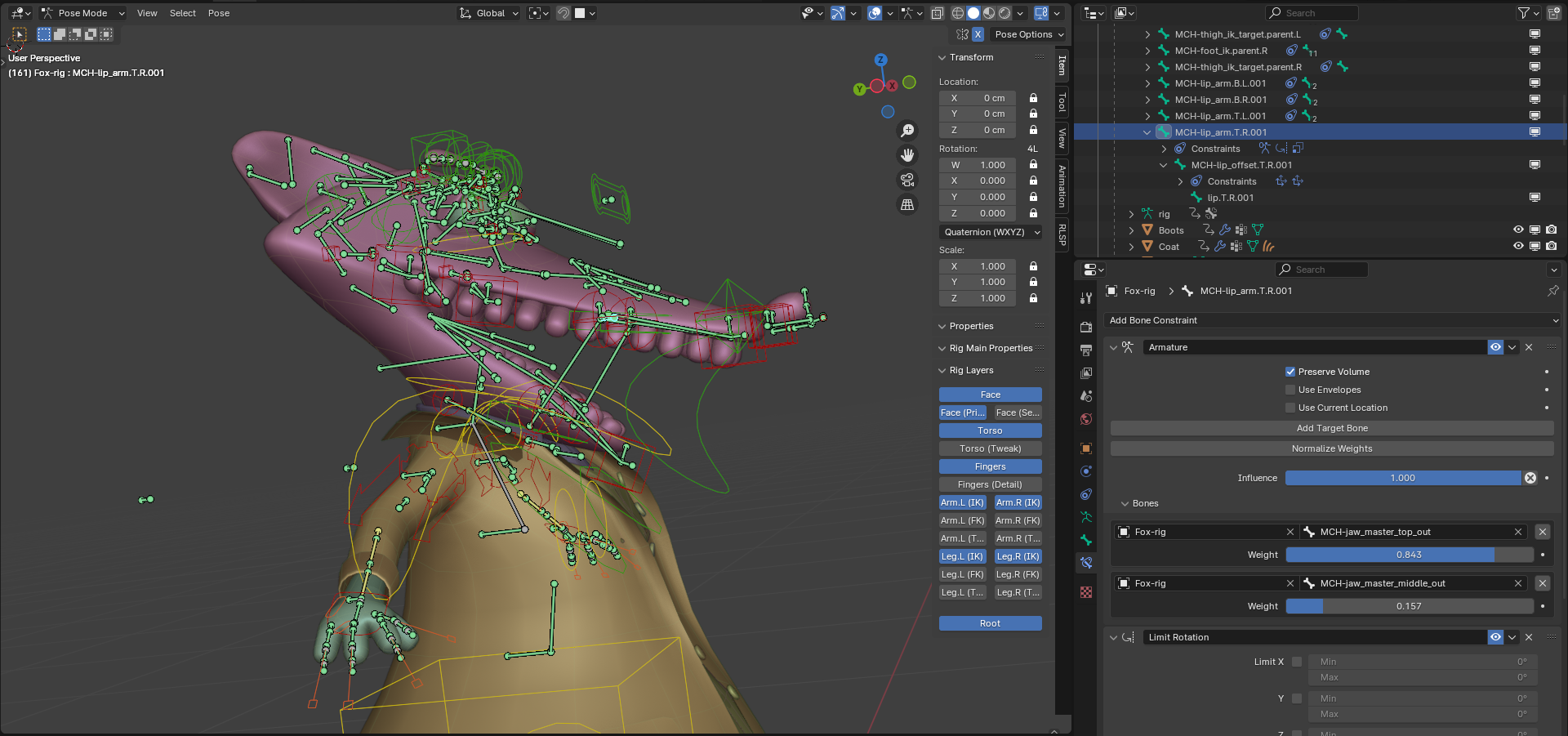The height and width of the screenshot is (736, 1568).
Task: Remove the MCH-jaw_master_top_out target bone
Action: (x=1543, y=532)
